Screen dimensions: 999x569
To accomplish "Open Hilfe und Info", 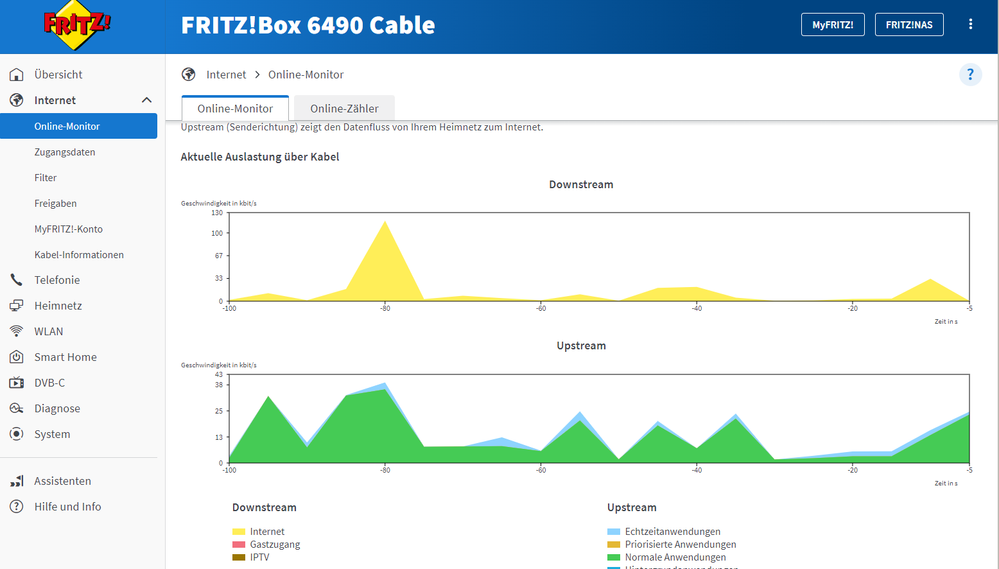I will point(68,507).
